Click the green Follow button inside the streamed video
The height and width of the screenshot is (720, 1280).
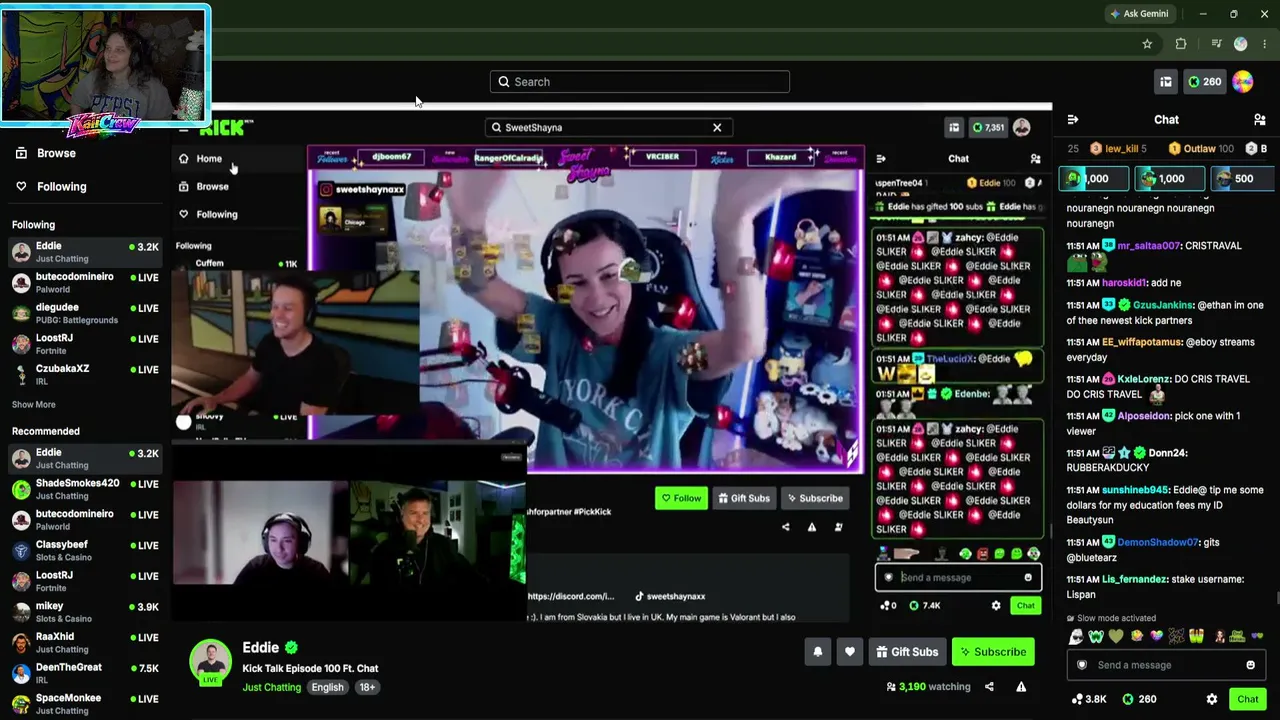click(x=681, y=498)
